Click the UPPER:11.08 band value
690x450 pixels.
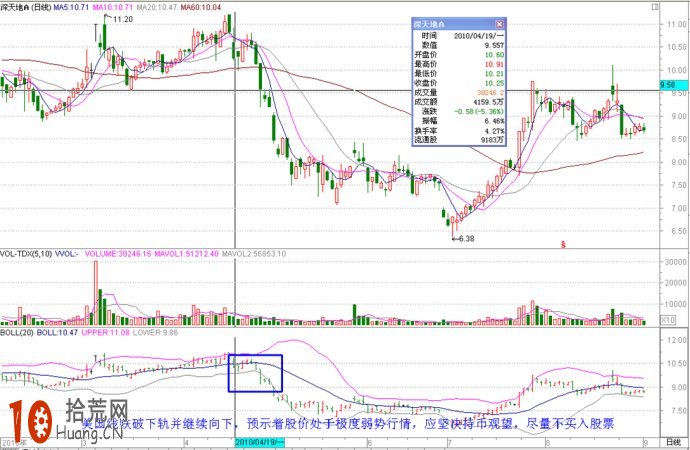(106, 333)
